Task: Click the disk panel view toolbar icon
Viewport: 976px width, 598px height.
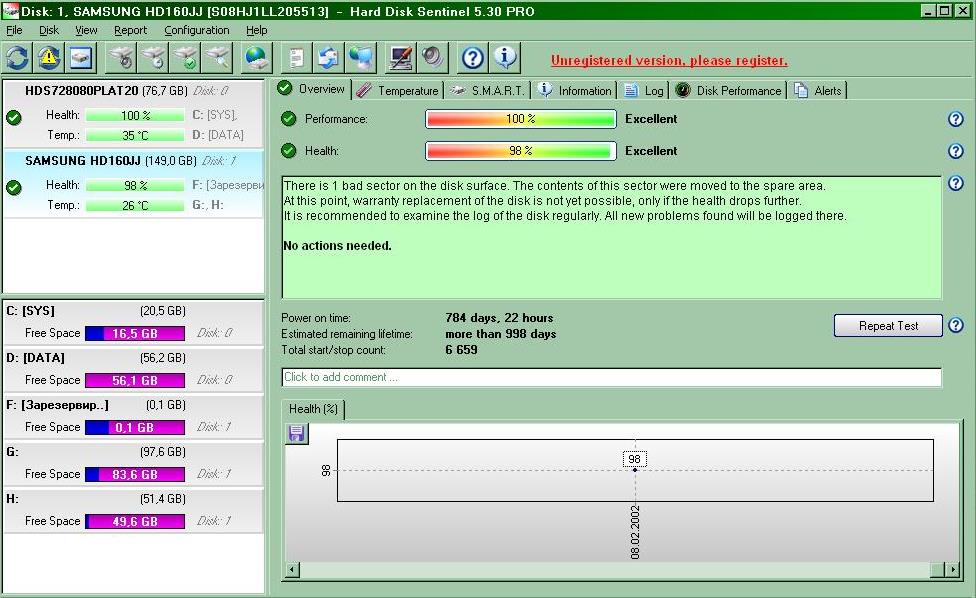Action: tap(82, 58)
